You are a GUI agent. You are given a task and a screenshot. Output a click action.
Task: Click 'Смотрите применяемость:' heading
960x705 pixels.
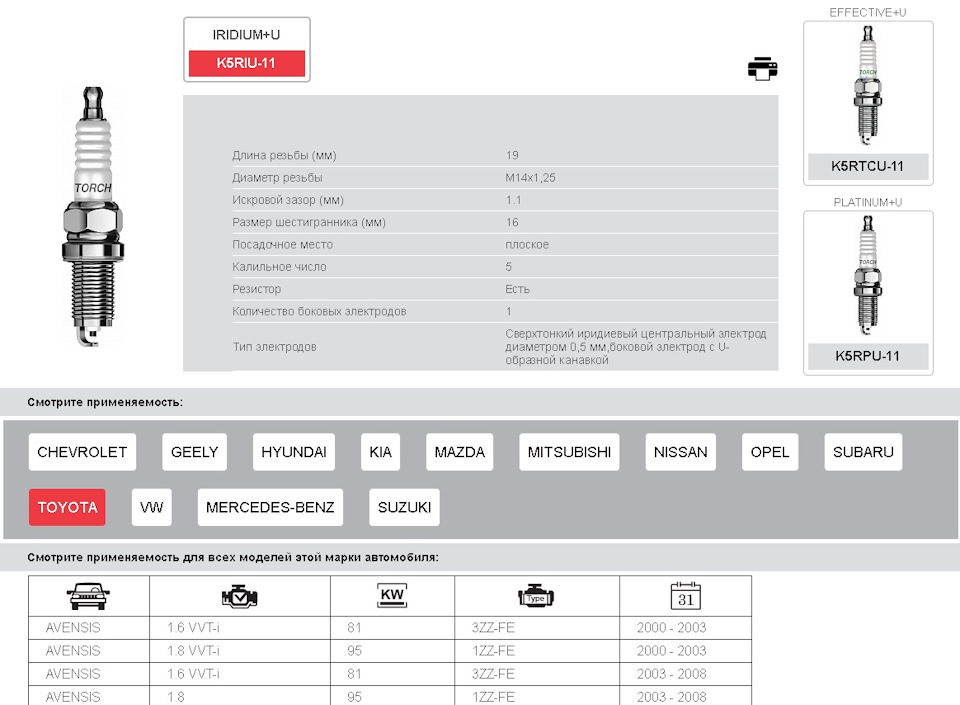(105, 402)
